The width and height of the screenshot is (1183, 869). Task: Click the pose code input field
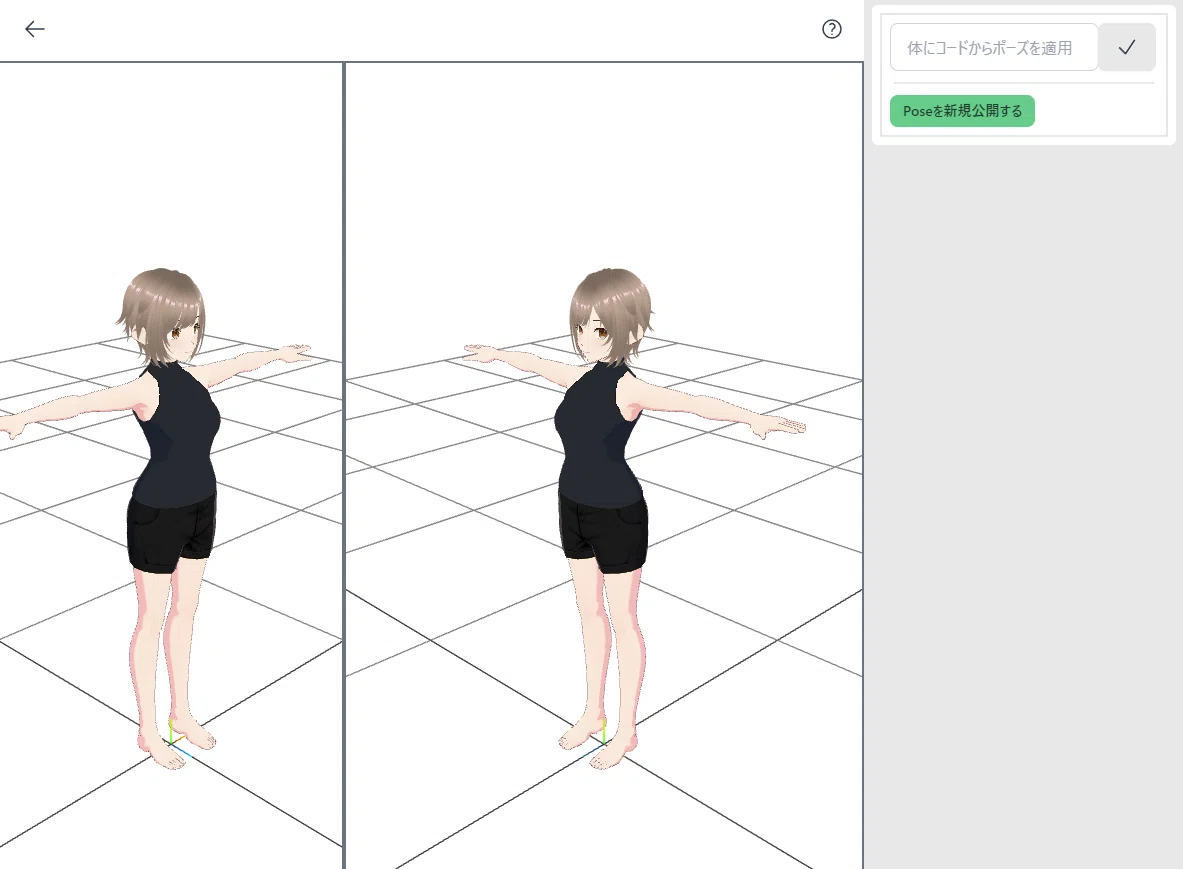994,48
